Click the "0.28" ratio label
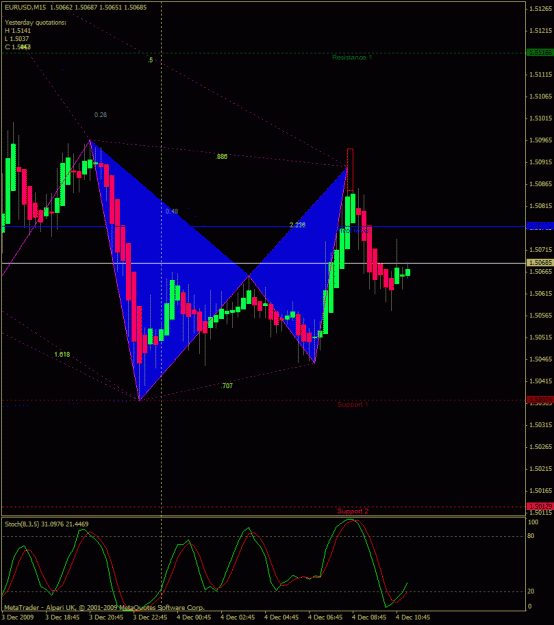Image resolution: width=554 pixels, height=625 pixels. tap(100, 115)
